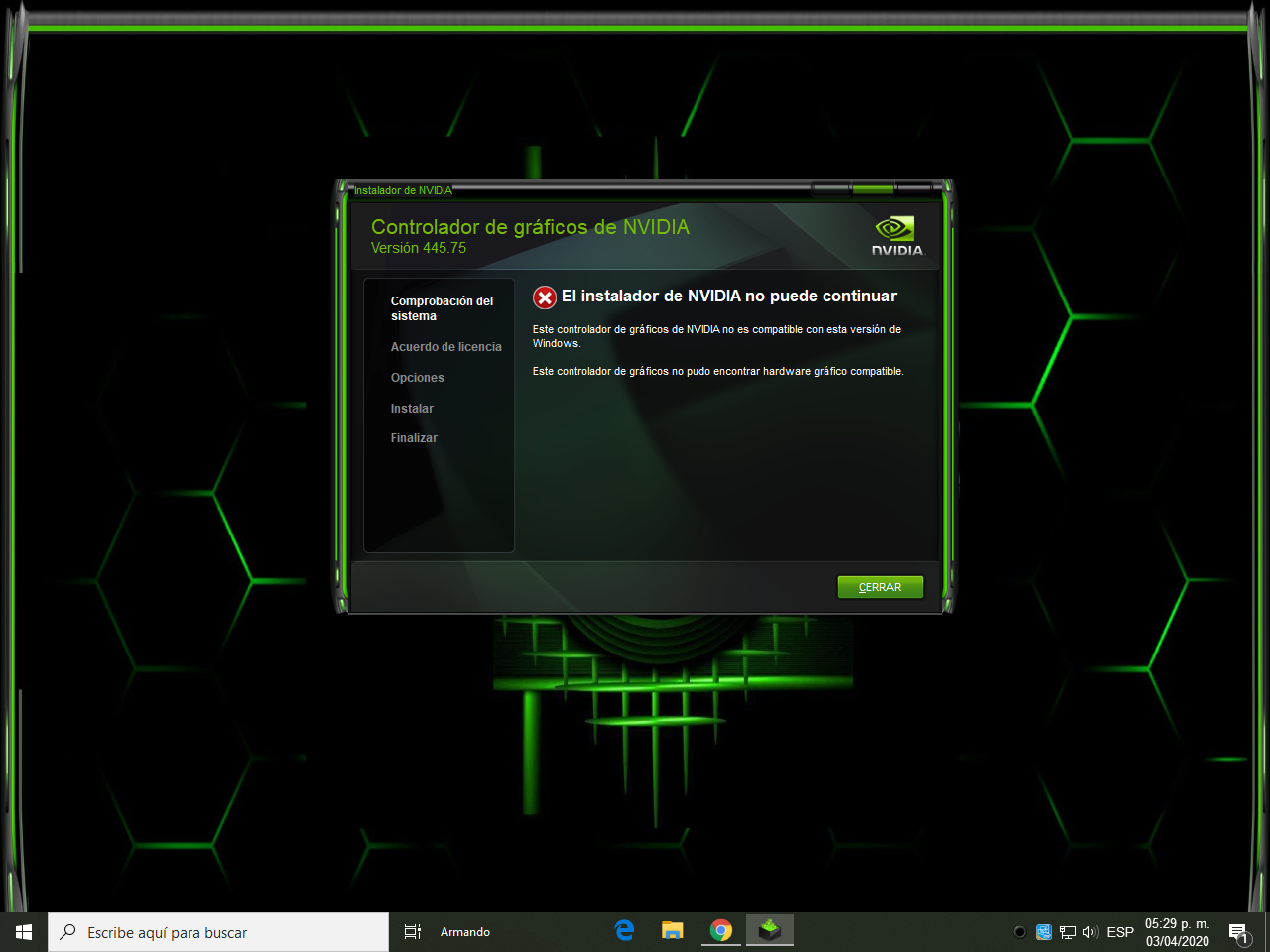Screen dimensions: 1270x952
Task: Select the 'Acuerdo de licencia' step
Action: tap(446, 347)
